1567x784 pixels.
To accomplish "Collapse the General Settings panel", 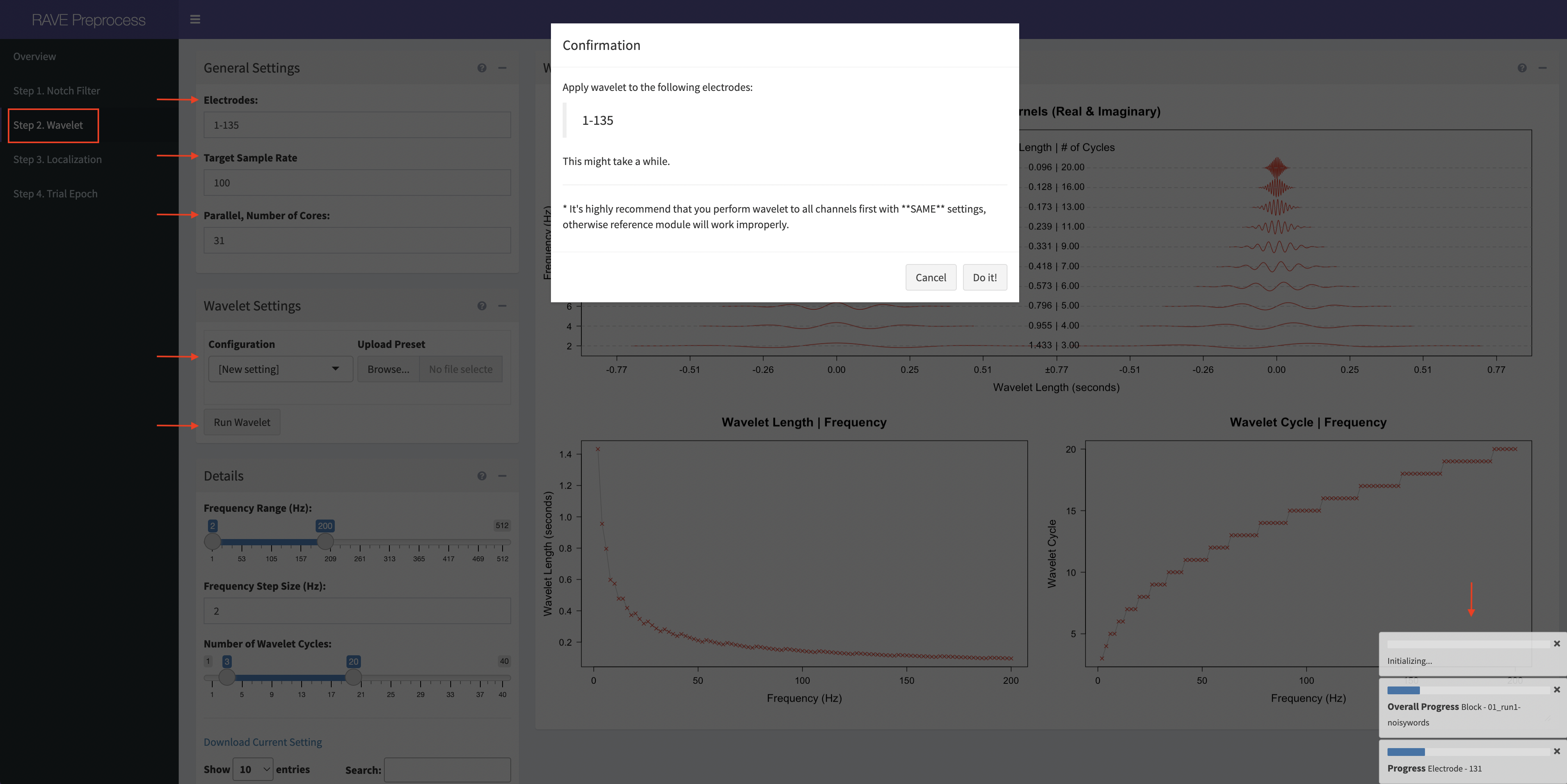I will pos(503,68).
